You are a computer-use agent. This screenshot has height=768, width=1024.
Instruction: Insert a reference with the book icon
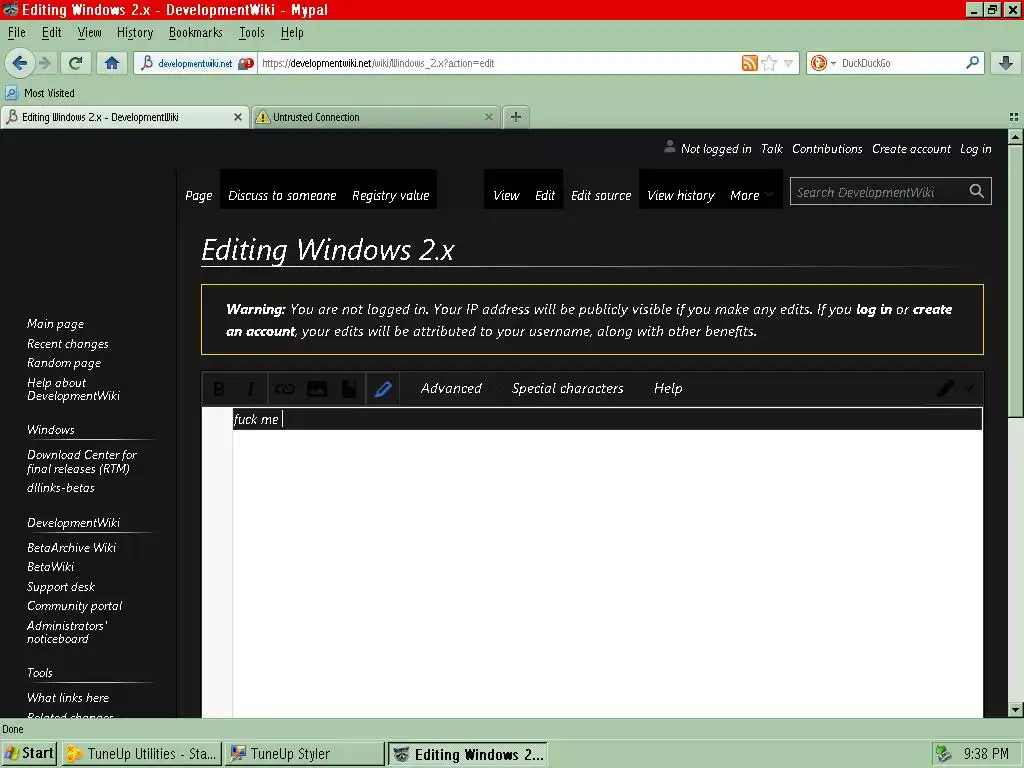coord(349,389)
